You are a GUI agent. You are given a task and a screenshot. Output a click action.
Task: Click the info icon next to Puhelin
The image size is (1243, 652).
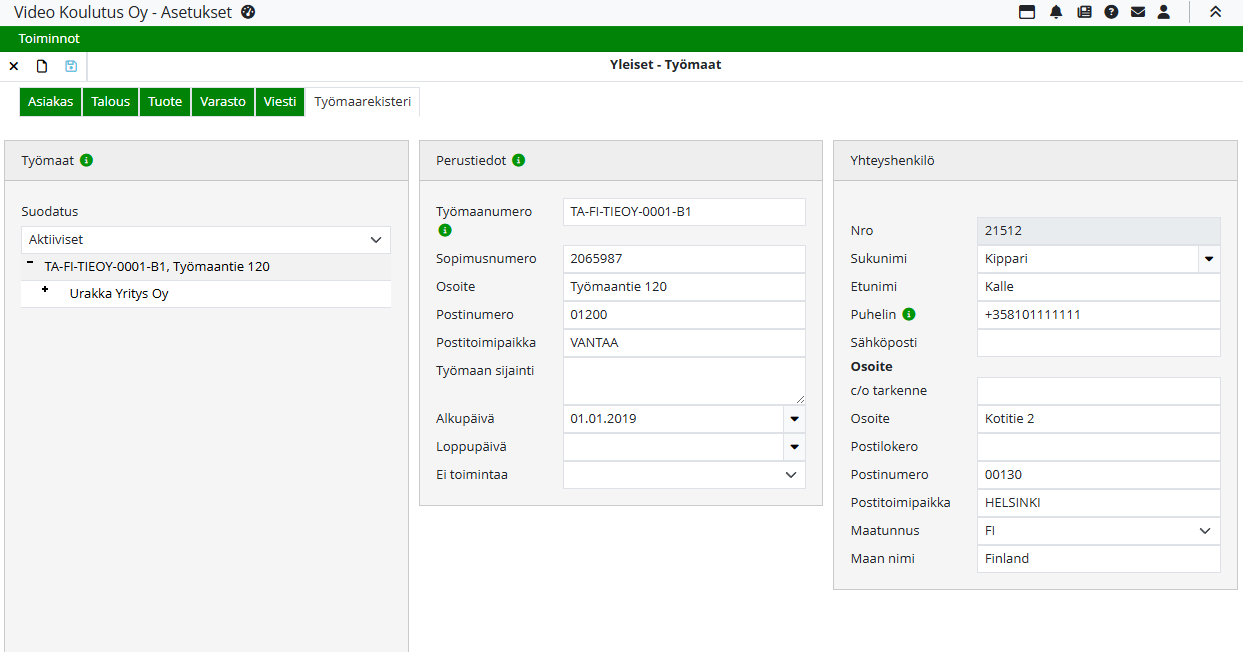(x=909, y=314)
